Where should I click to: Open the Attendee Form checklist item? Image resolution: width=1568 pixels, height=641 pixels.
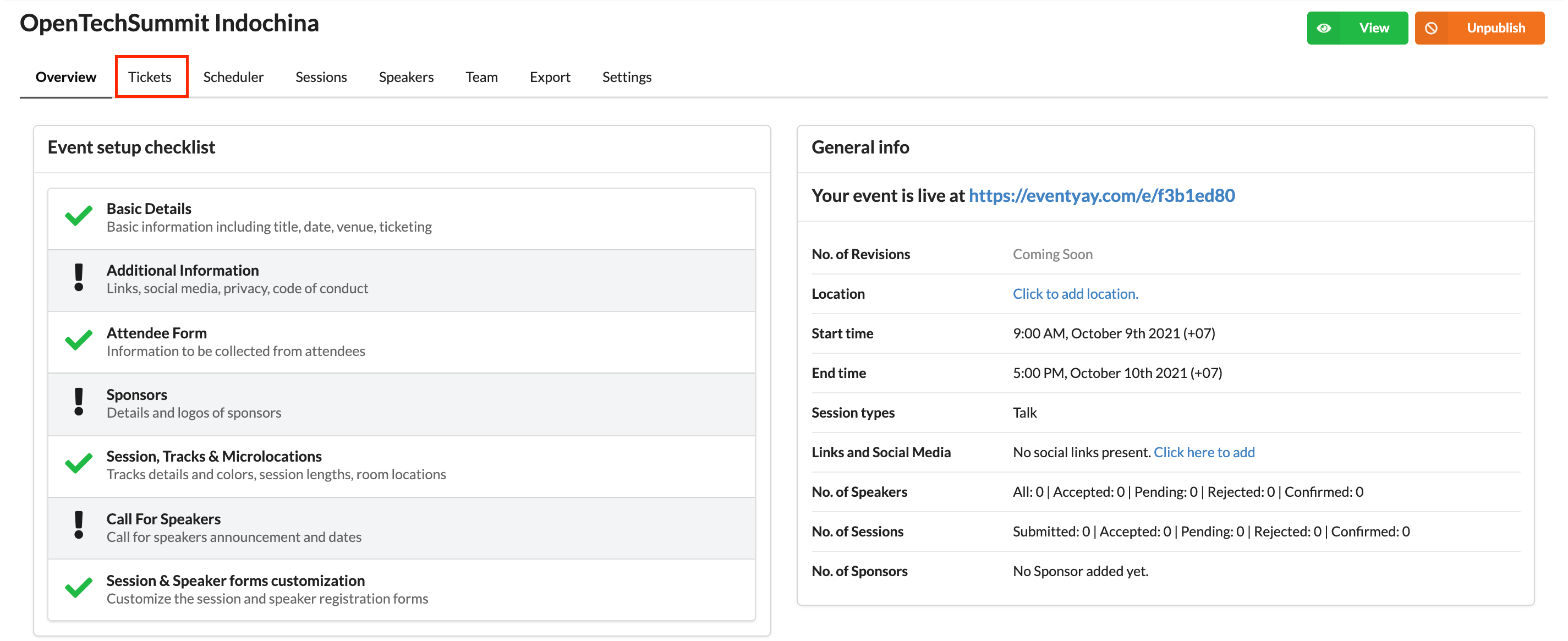[x=401, y=342]
